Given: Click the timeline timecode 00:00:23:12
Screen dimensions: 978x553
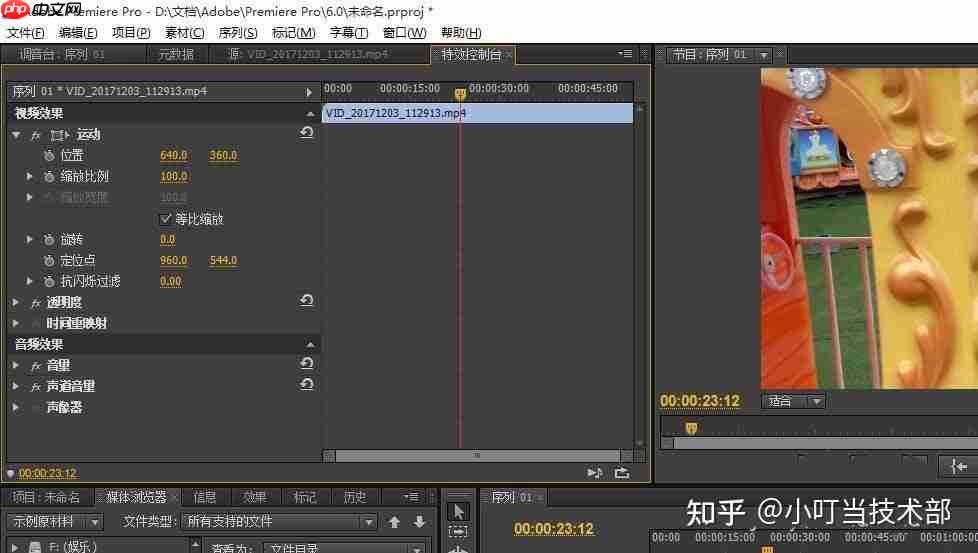Looking at the screenshot, I should coord(554,529).
